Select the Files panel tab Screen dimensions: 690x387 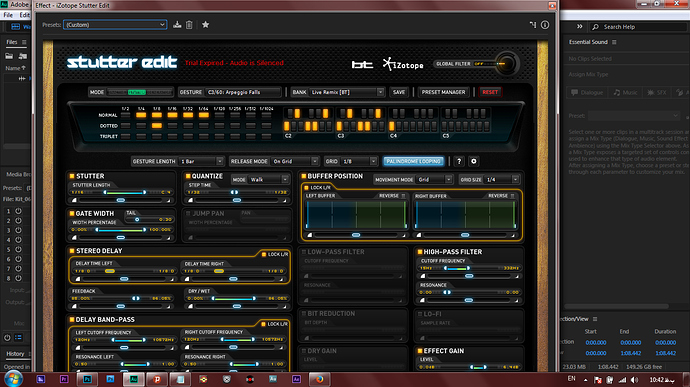12,42
